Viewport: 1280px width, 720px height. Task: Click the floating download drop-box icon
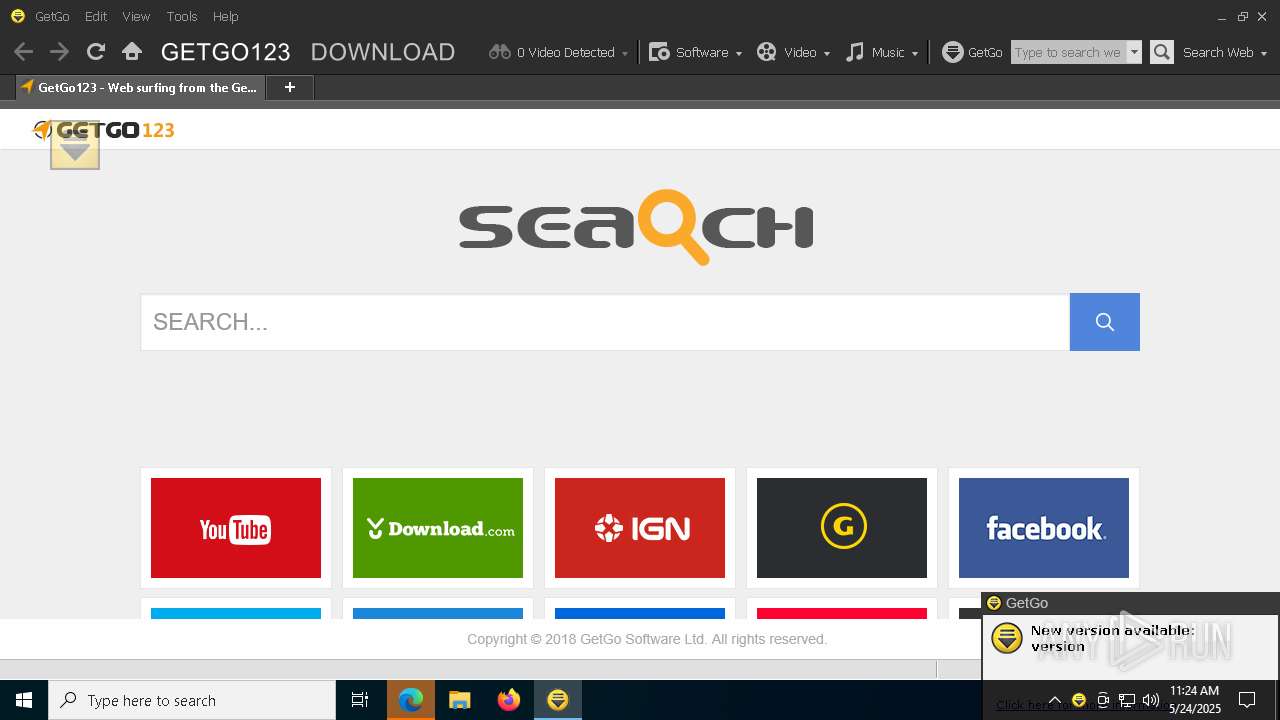[x=75, y=146]
